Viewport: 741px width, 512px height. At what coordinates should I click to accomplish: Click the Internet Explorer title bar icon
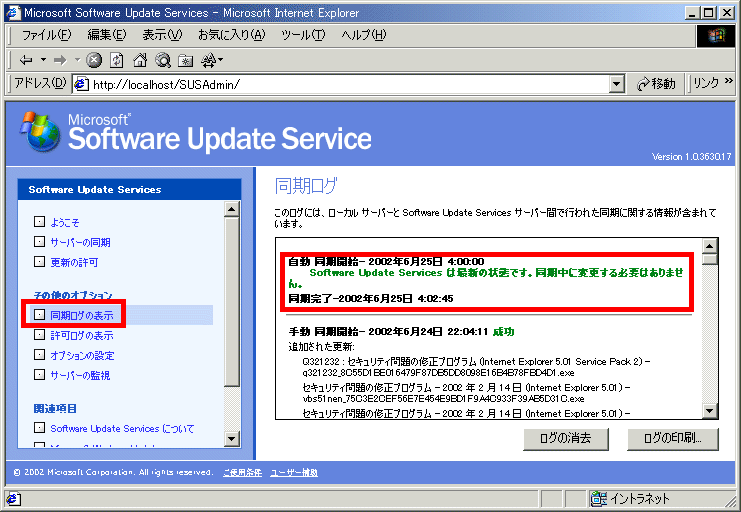13,13
